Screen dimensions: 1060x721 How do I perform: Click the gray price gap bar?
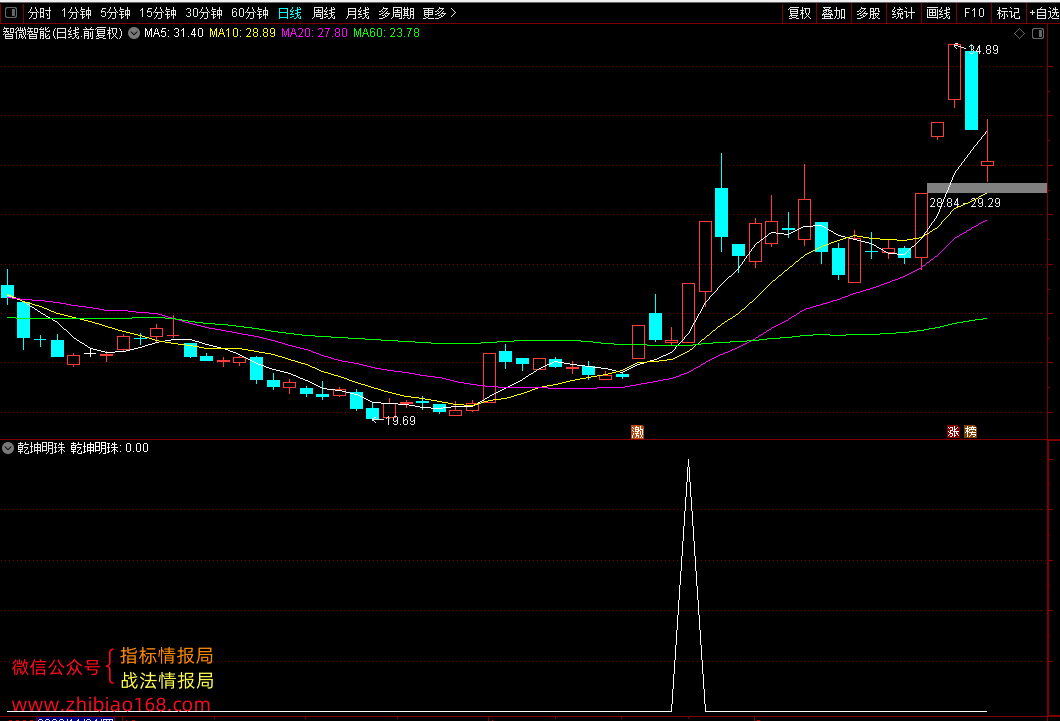pyautogui.click(x=987, y=188)
